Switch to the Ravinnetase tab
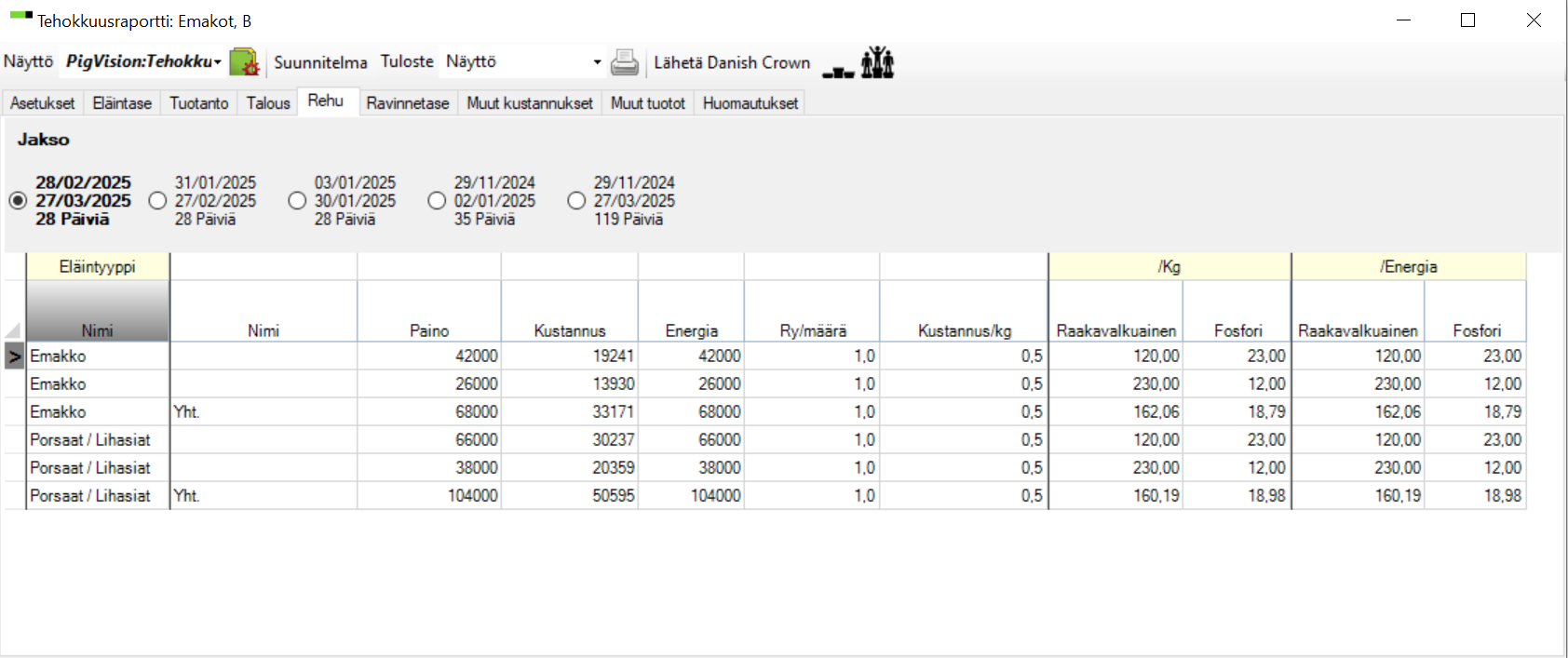Viewport: 1568px width, 658px height. (x=408, y=103)
